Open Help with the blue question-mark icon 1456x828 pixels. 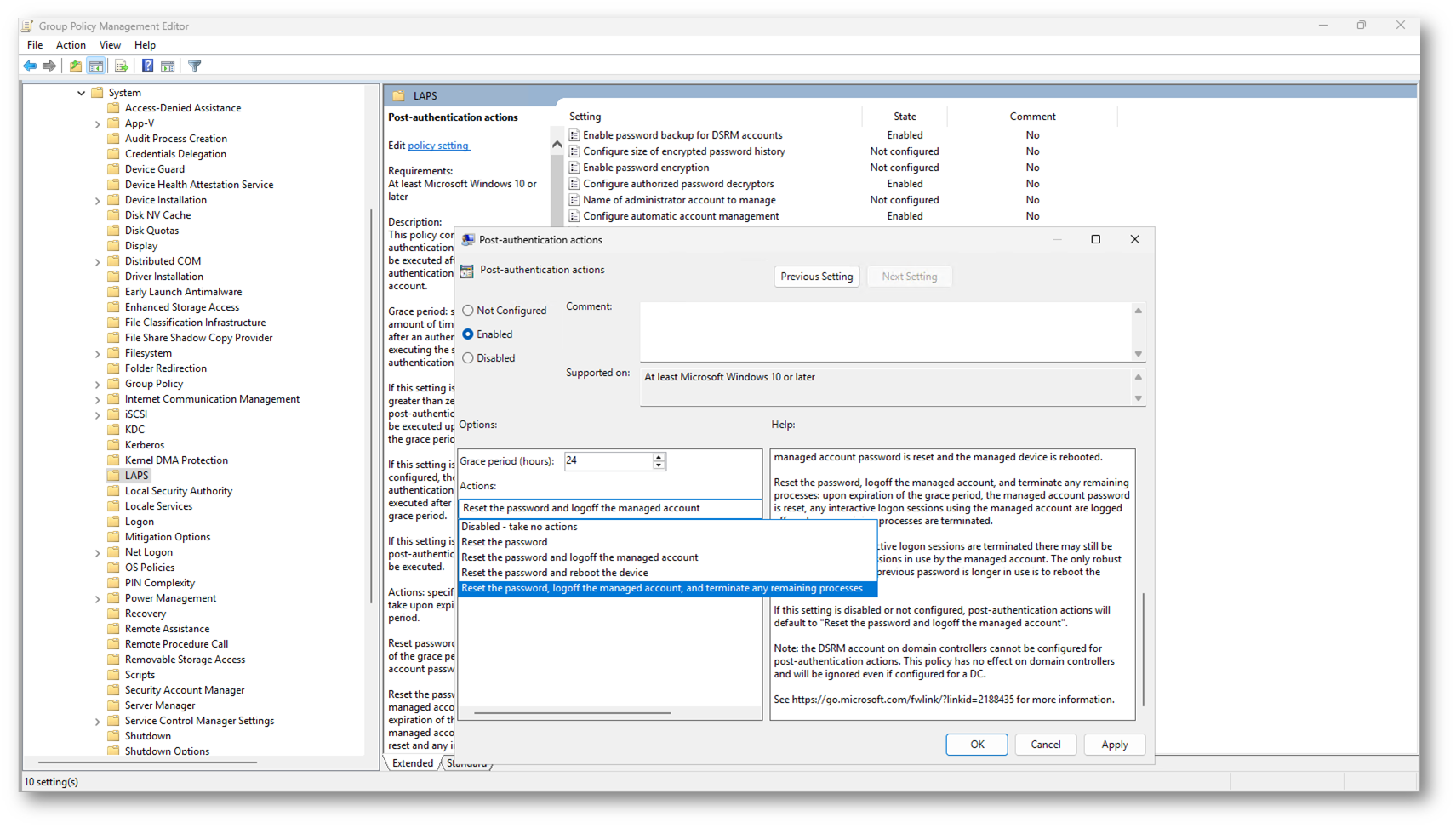pos(147,66)
